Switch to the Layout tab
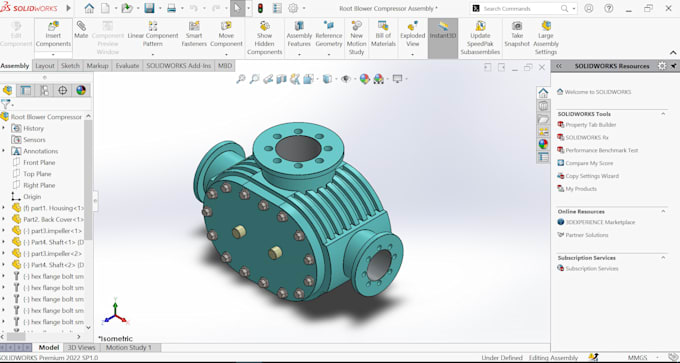The height and width of the screenshot is (363, 680). [x=45, y=66]
